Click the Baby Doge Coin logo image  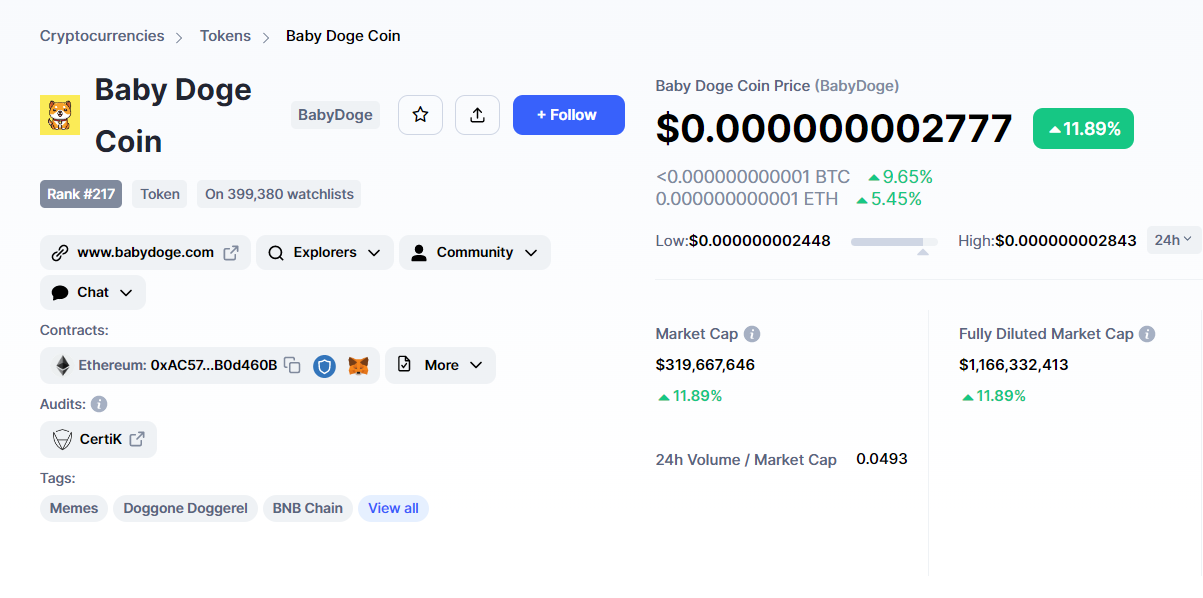click(x=60, y=115)
